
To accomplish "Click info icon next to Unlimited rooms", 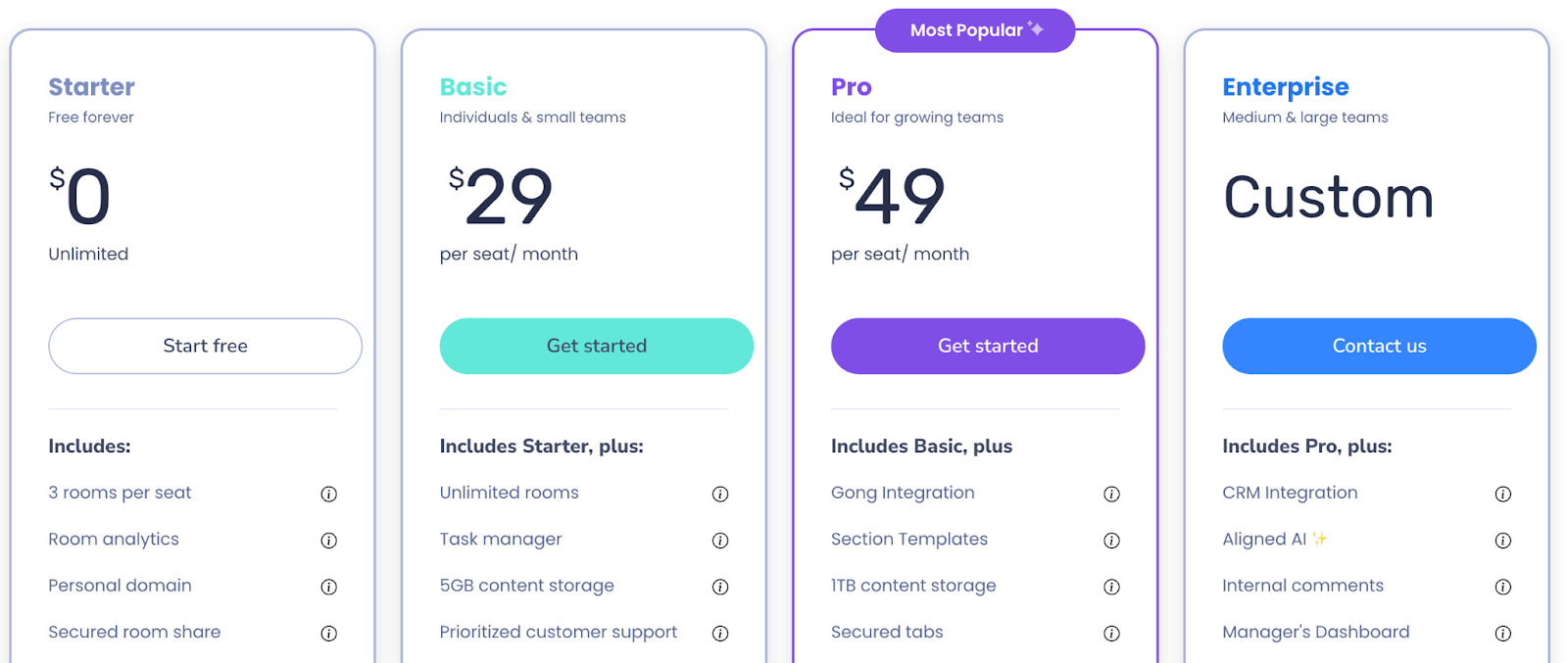I will [x=720, y=494].
